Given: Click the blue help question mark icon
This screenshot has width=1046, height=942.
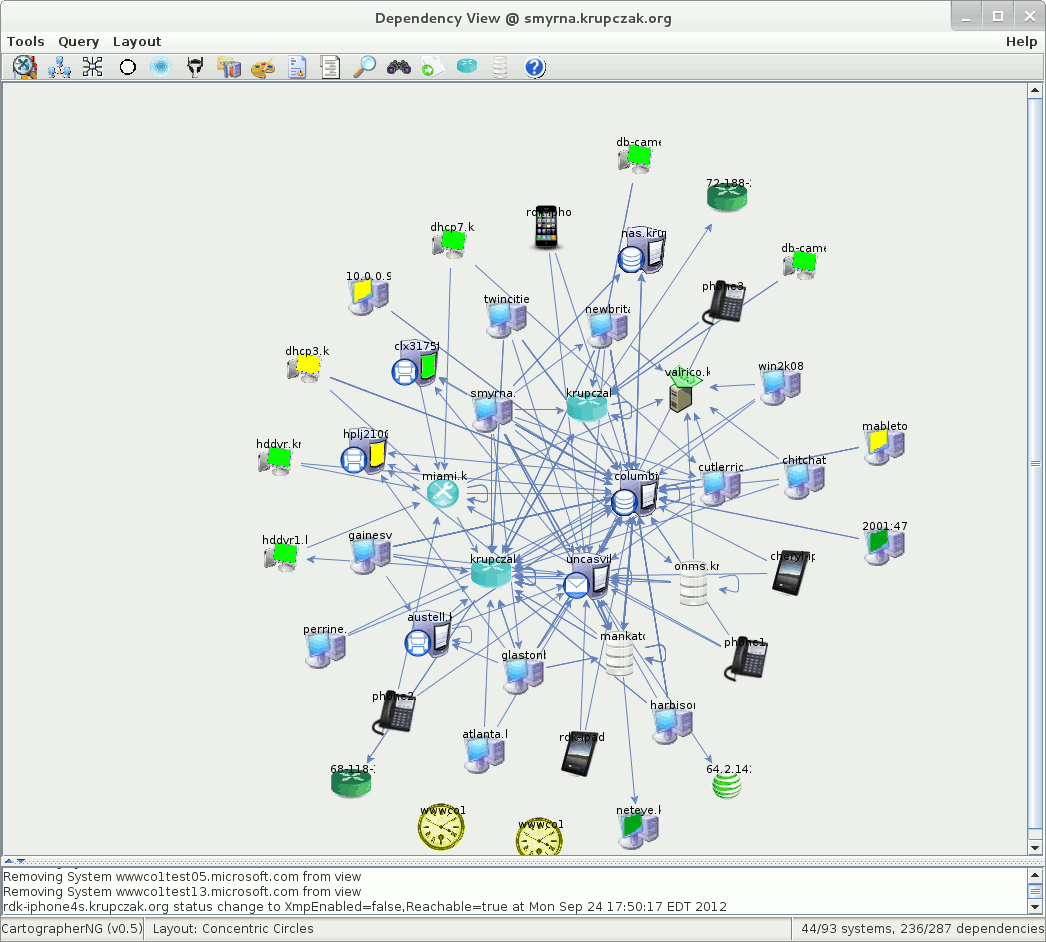Looking at the screenshot, I should point(534,67).
